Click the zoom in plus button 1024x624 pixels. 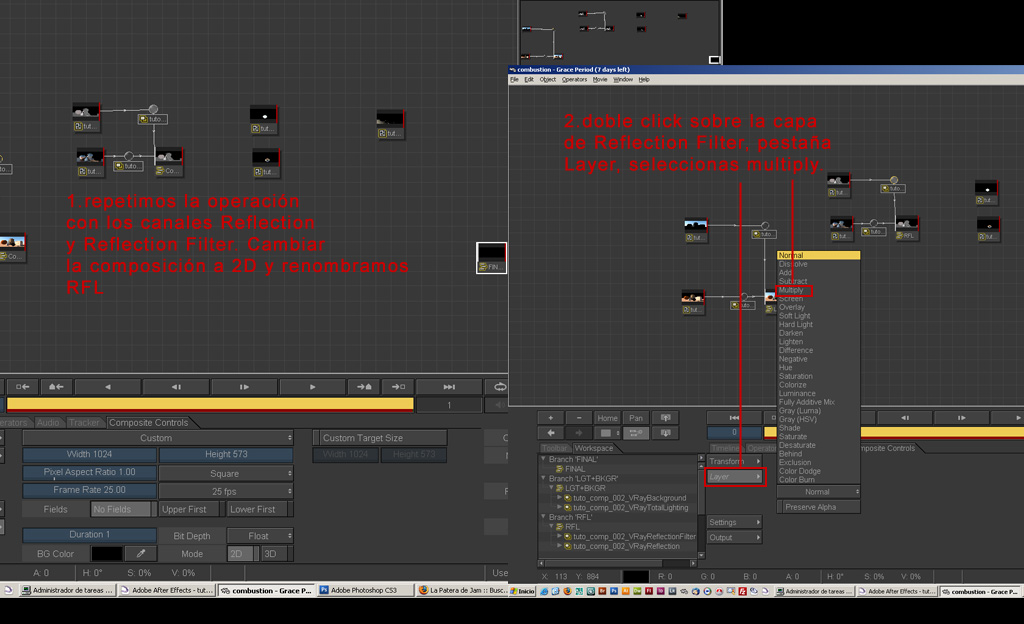tap(551, 418)
